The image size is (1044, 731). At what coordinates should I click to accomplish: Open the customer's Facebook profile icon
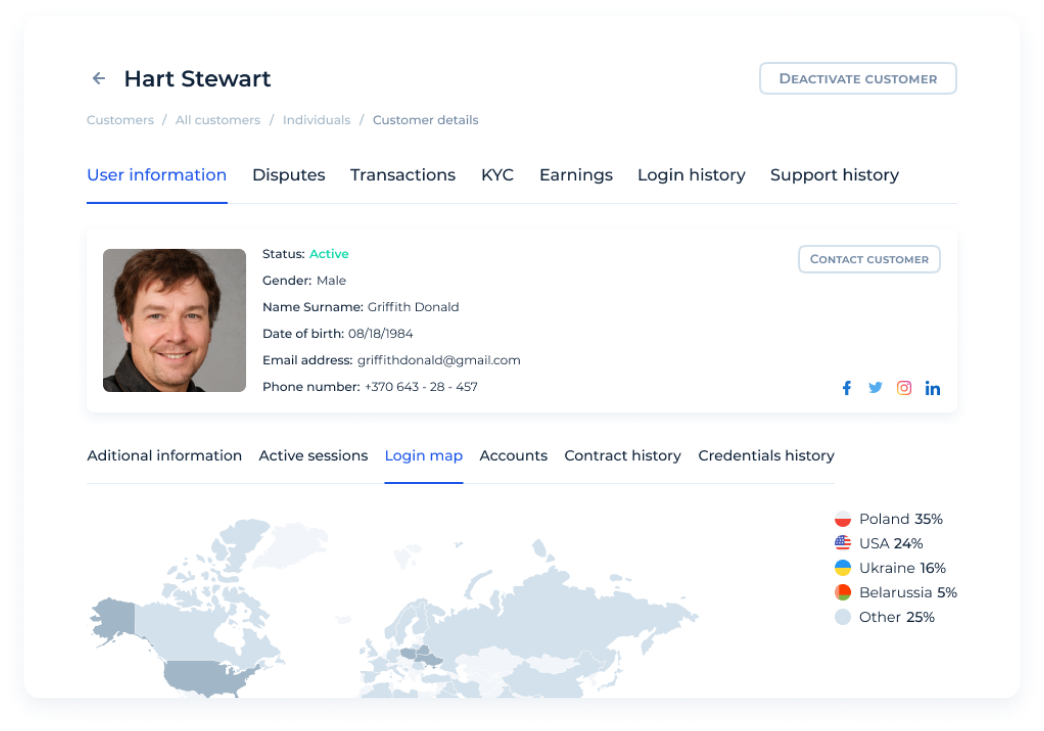846,388
